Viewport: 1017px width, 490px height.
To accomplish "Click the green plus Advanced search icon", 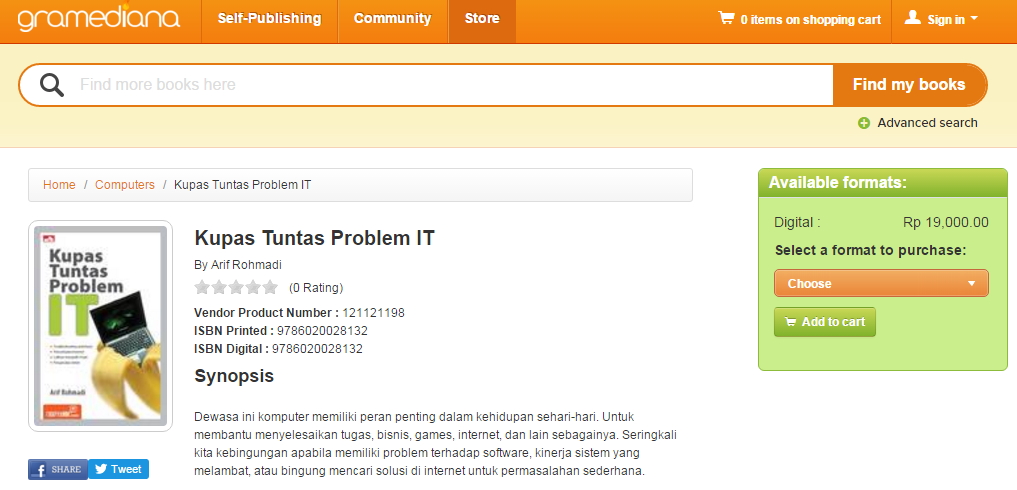I will pos(864,123).
